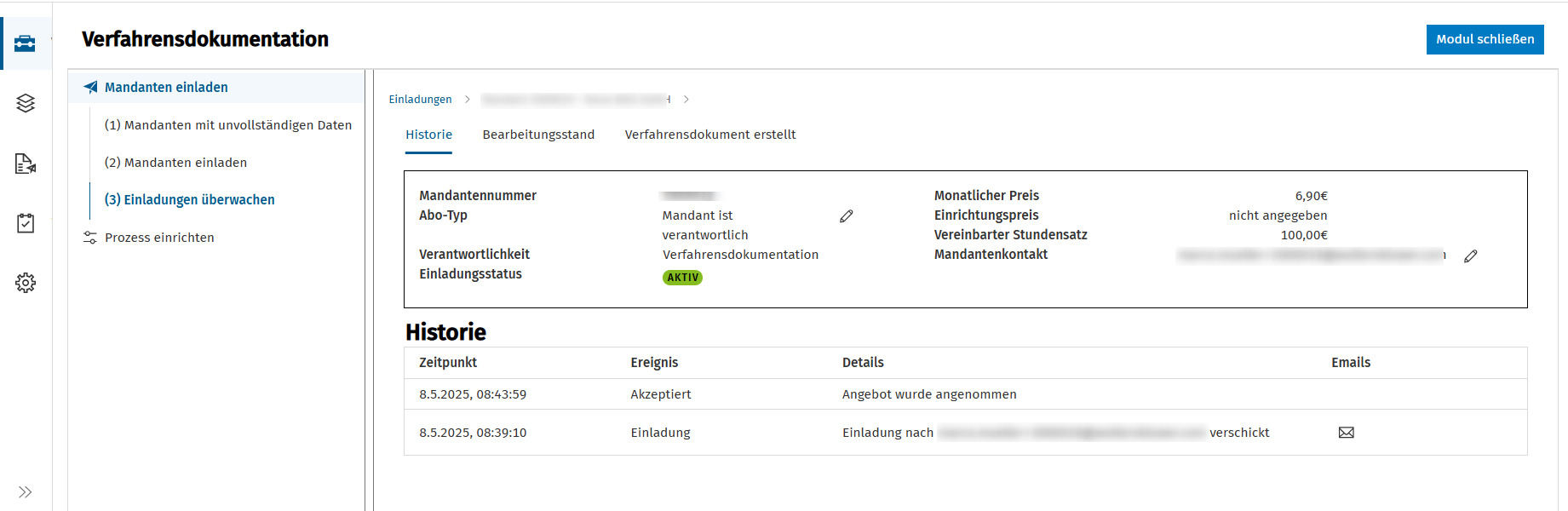Select timestamp 8.5.2025, 08:39:10
The width and height of the screenshot is (1568, 511).
(473, 433)
